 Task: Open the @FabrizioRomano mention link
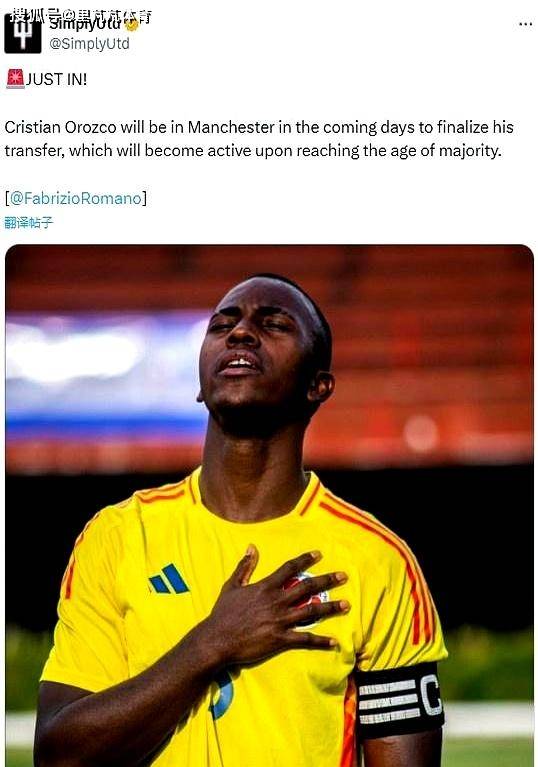point(76,198)
